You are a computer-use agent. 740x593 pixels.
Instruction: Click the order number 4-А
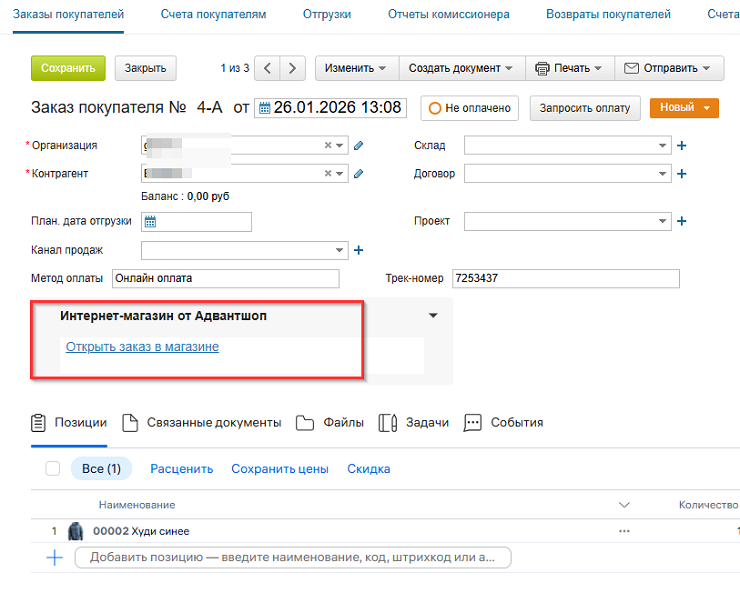tap(210, 108)
